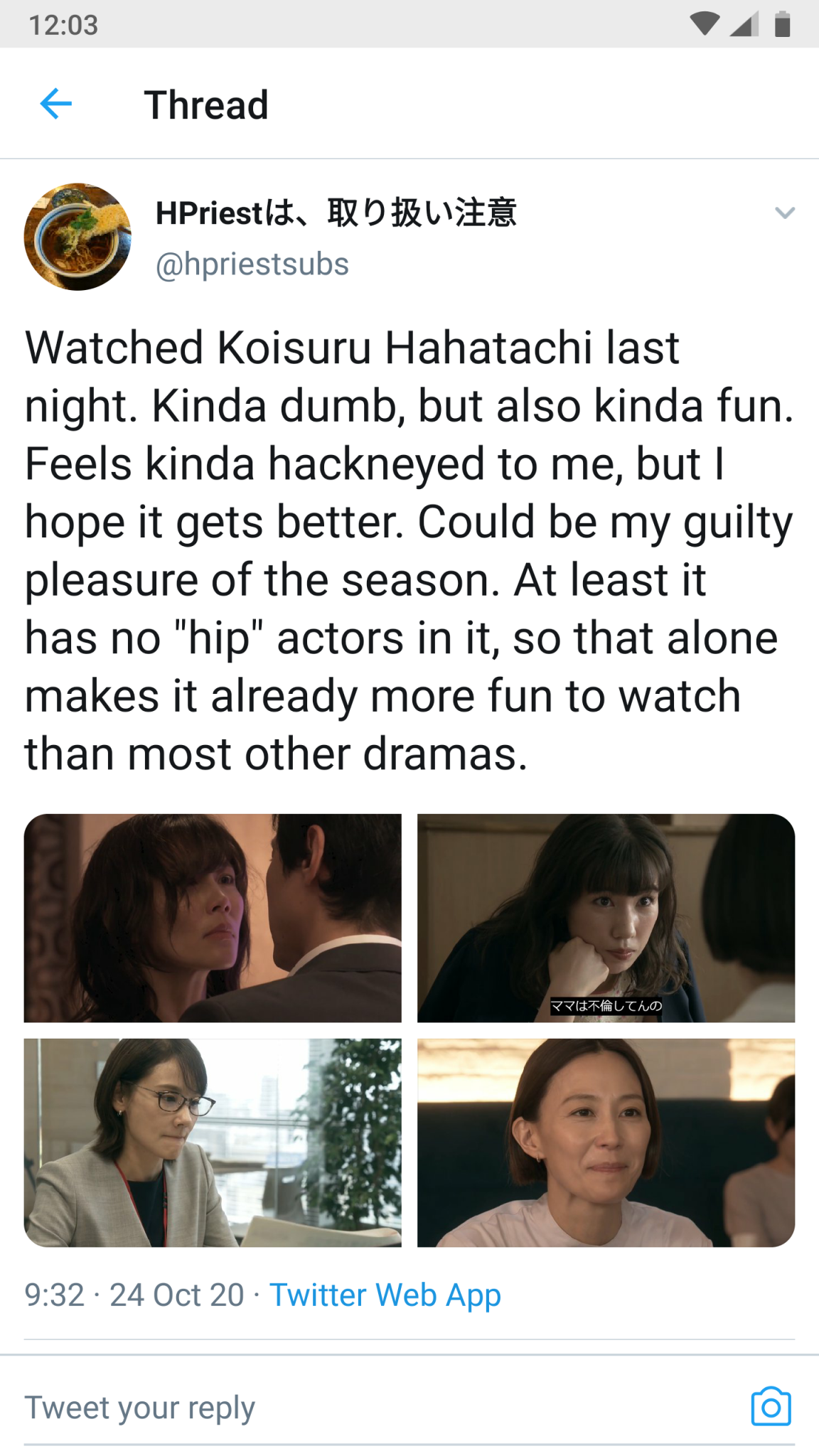Tap the battery status icon
Viewport: 819px width, 1456px height.
[782, 24]
